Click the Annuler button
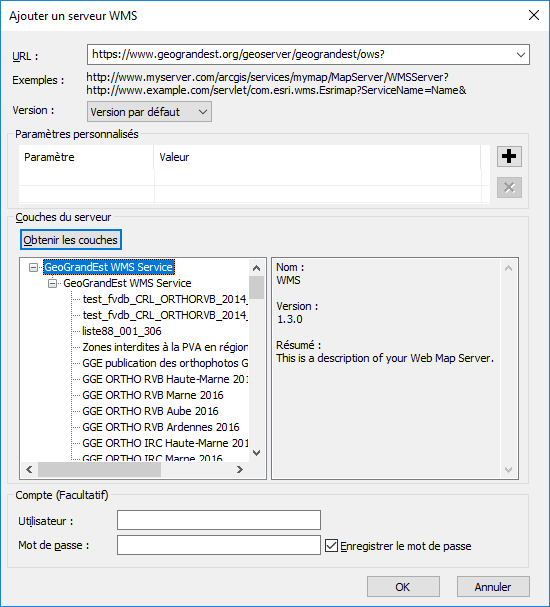Image resolution: width=550 pixels, height=607 pixels. pyautogui.click(x=493, y=587)
